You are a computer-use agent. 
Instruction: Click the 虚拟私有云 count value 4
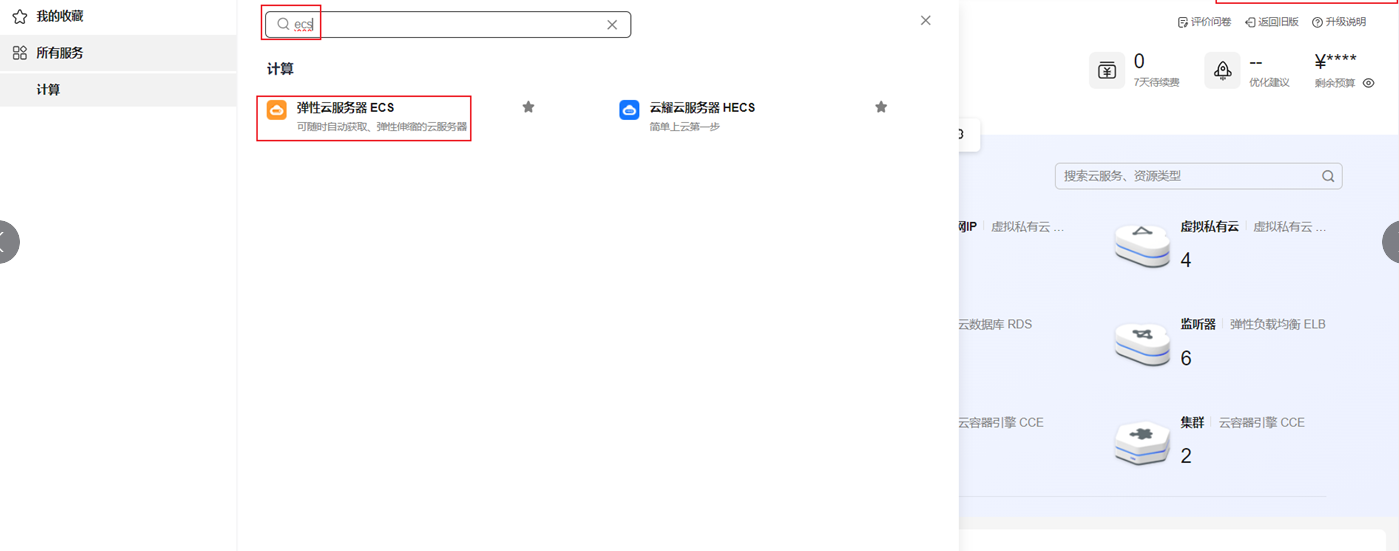point(1186,260)
